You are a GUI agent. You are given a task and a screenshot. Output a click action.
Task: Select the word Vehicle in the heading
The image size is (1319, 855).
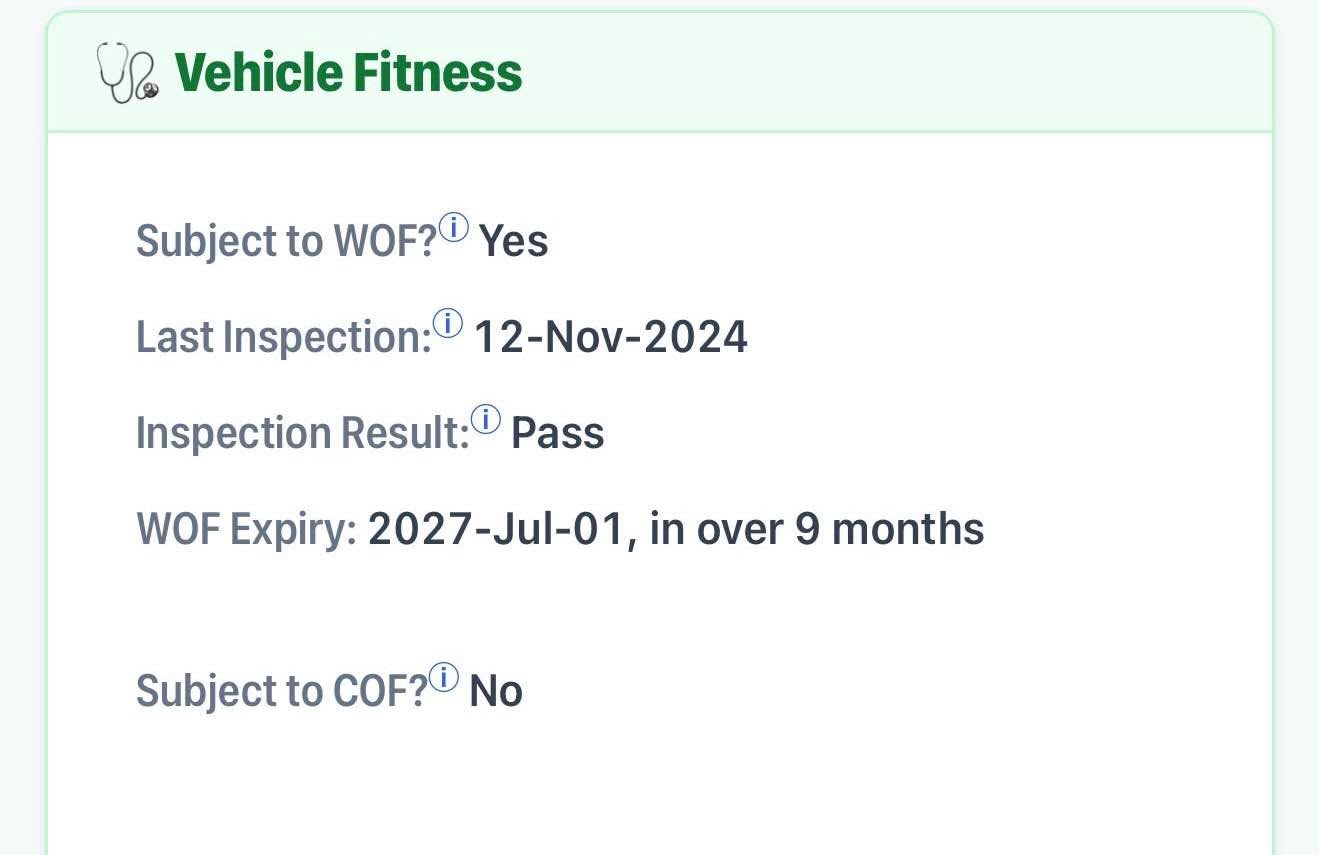click(258, 73)
